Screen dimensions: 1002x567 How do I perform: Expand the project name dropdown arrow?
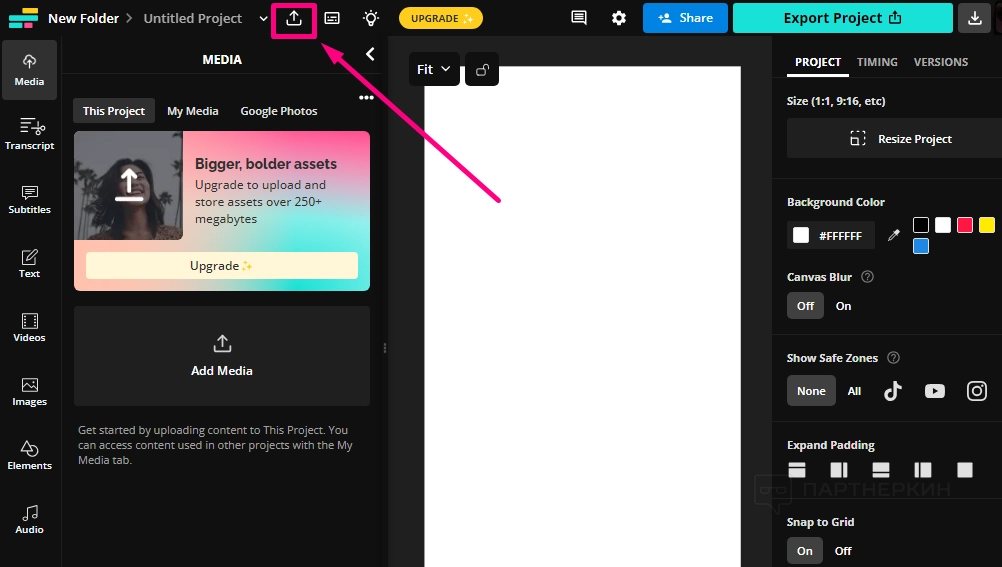coord(263,19)
